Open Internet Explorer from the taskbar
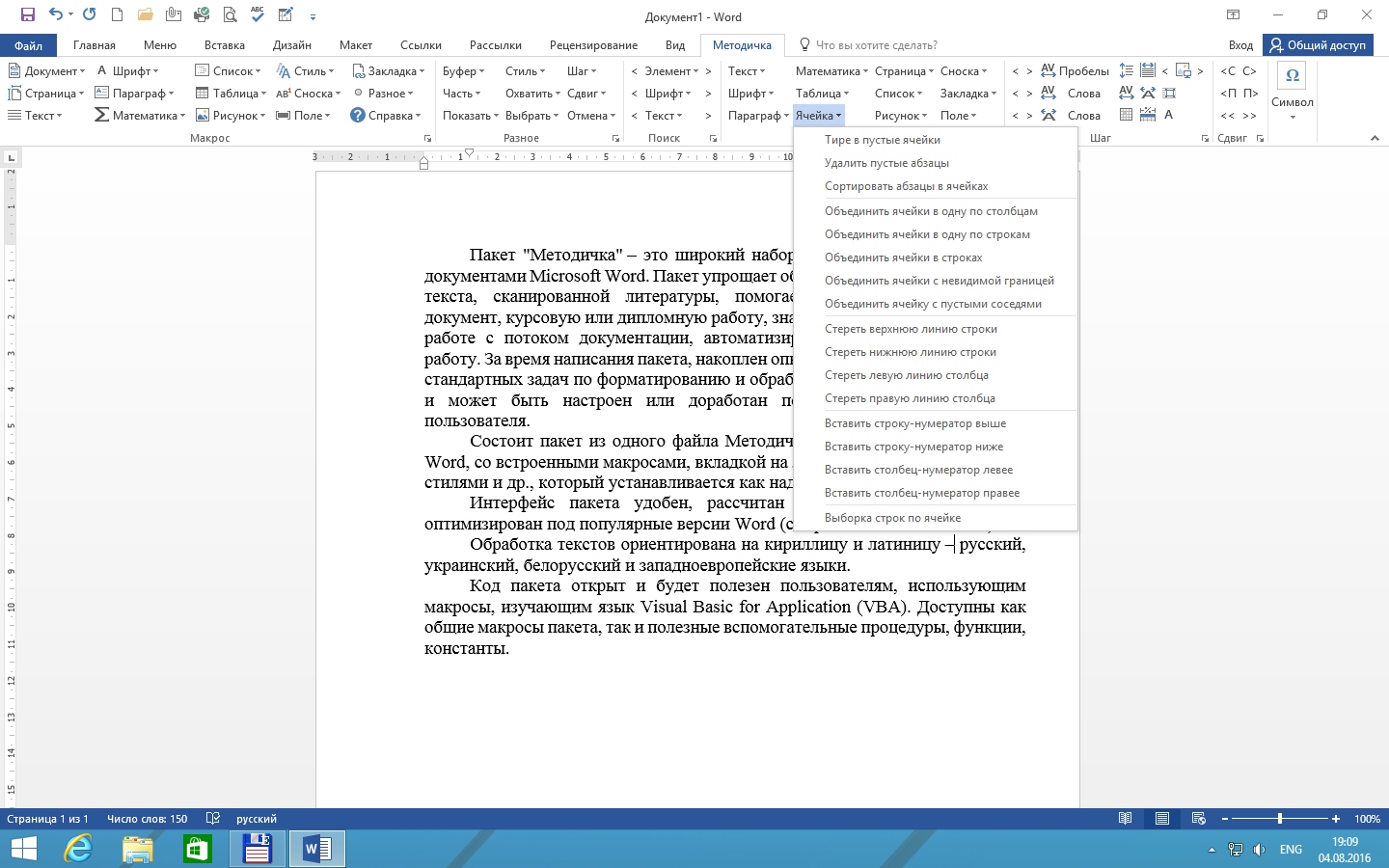Viewport: 1389px width, 868px height. [x=78, y=850]
